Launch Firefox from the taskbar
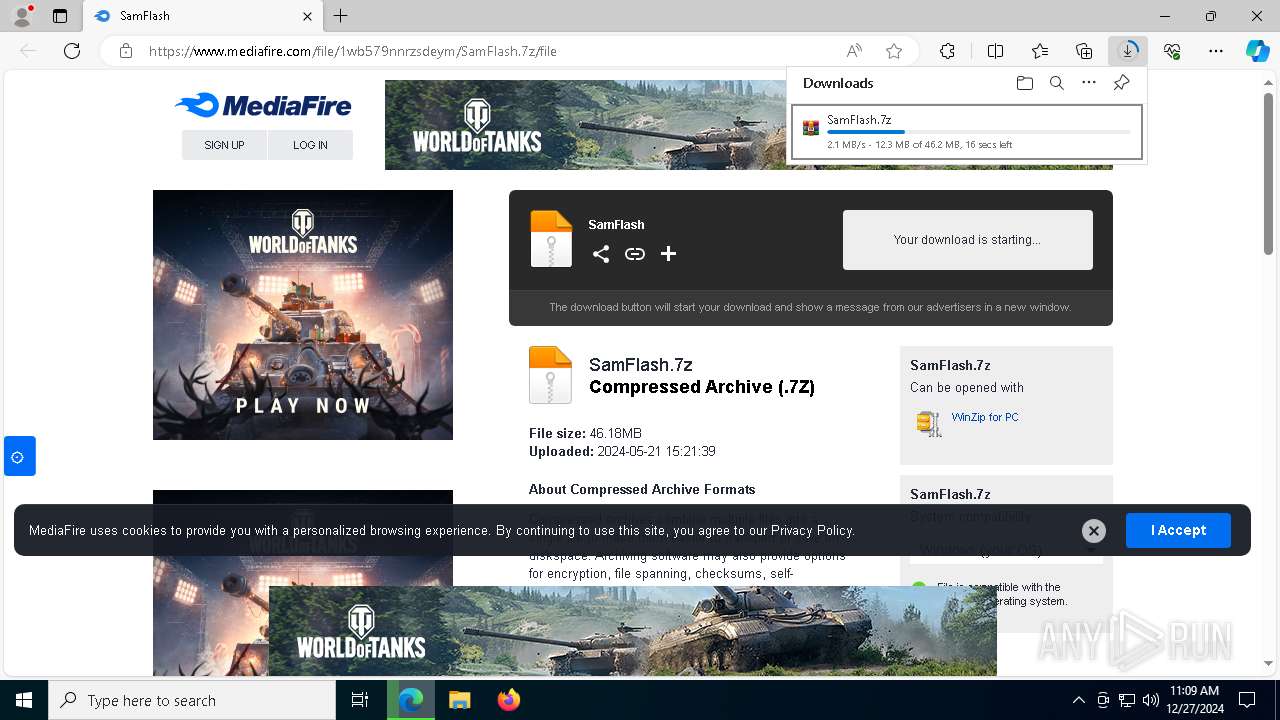The height and width of the screenshot is (720, 1280). [x=509, y=700]
